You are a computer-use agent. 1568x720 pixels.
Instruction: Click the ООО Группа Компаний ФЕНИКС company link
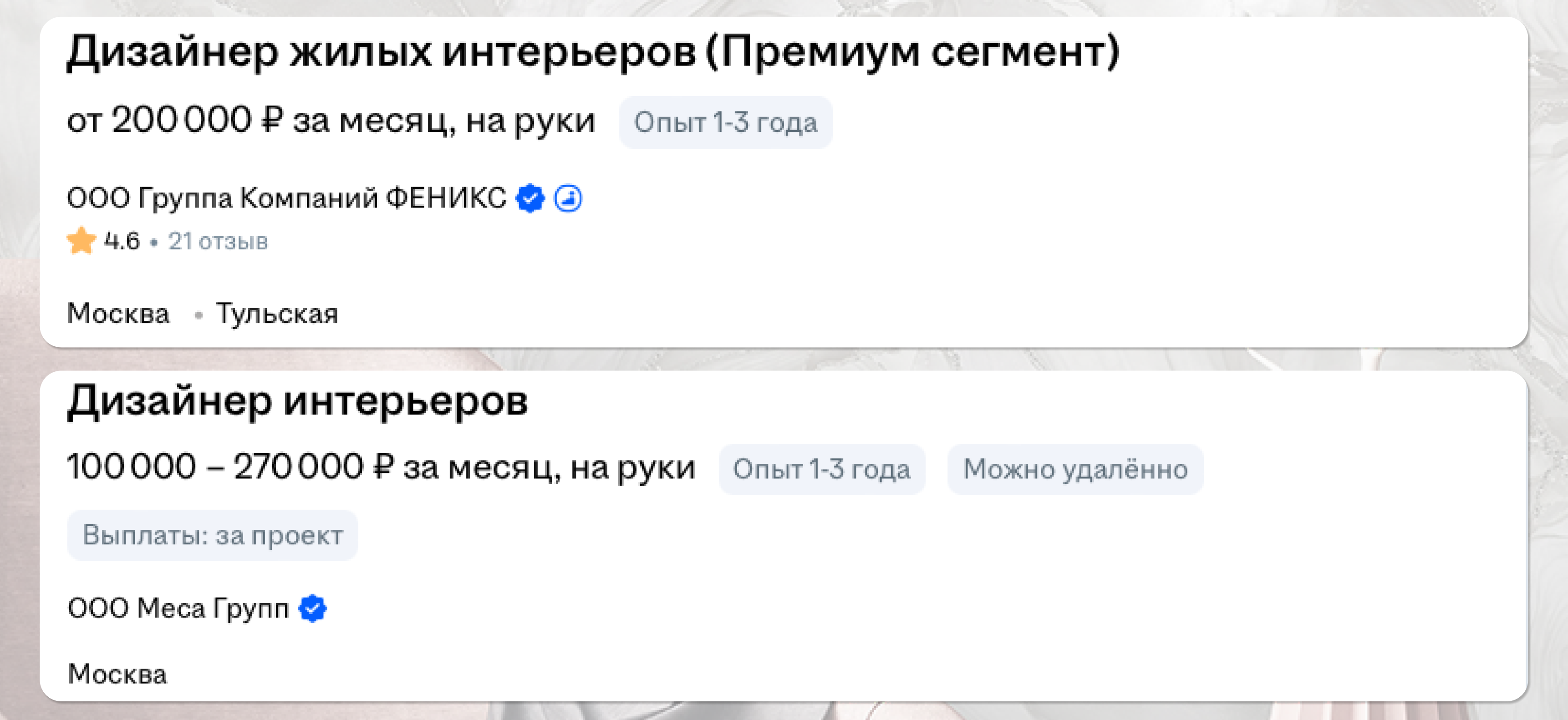coord(286,198)
